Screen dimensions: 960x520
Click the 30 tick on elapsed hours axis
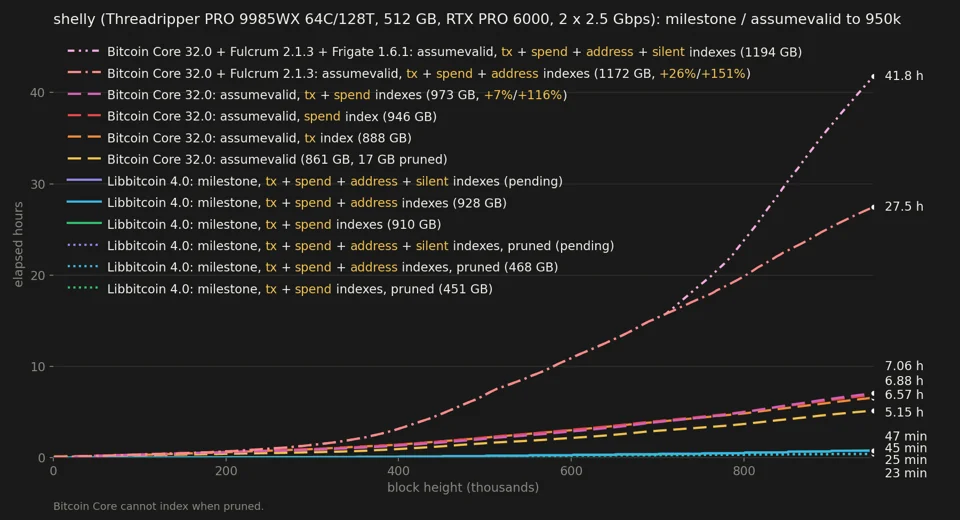(x=37, y=184)
